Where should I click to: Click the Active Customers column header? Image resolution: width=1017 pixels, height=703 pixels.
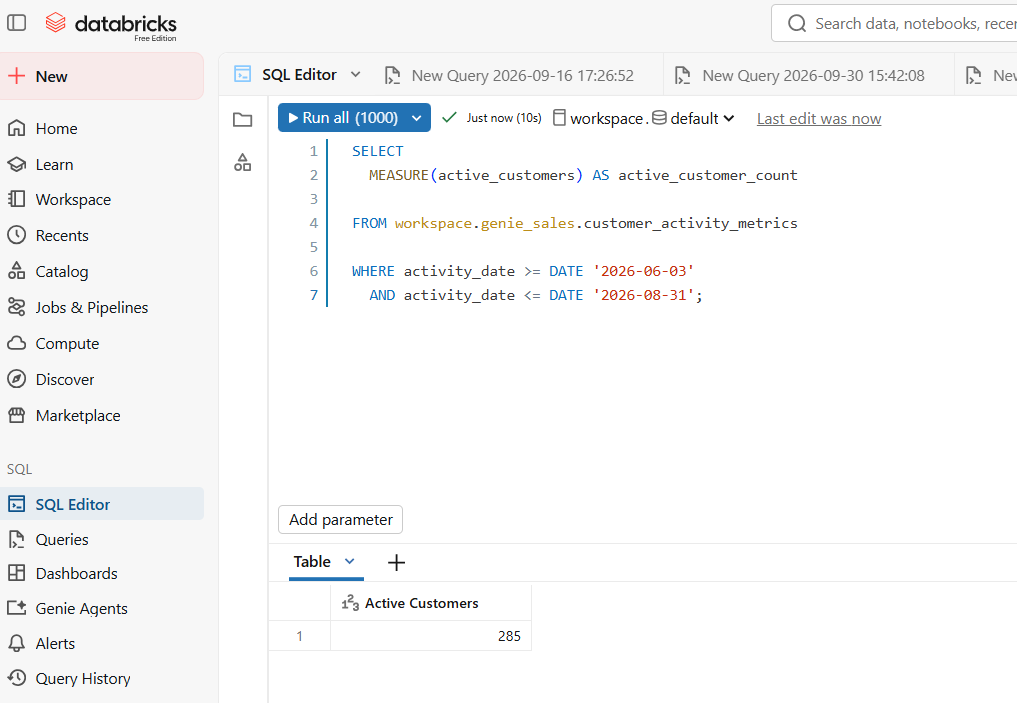tap(431, 603)
